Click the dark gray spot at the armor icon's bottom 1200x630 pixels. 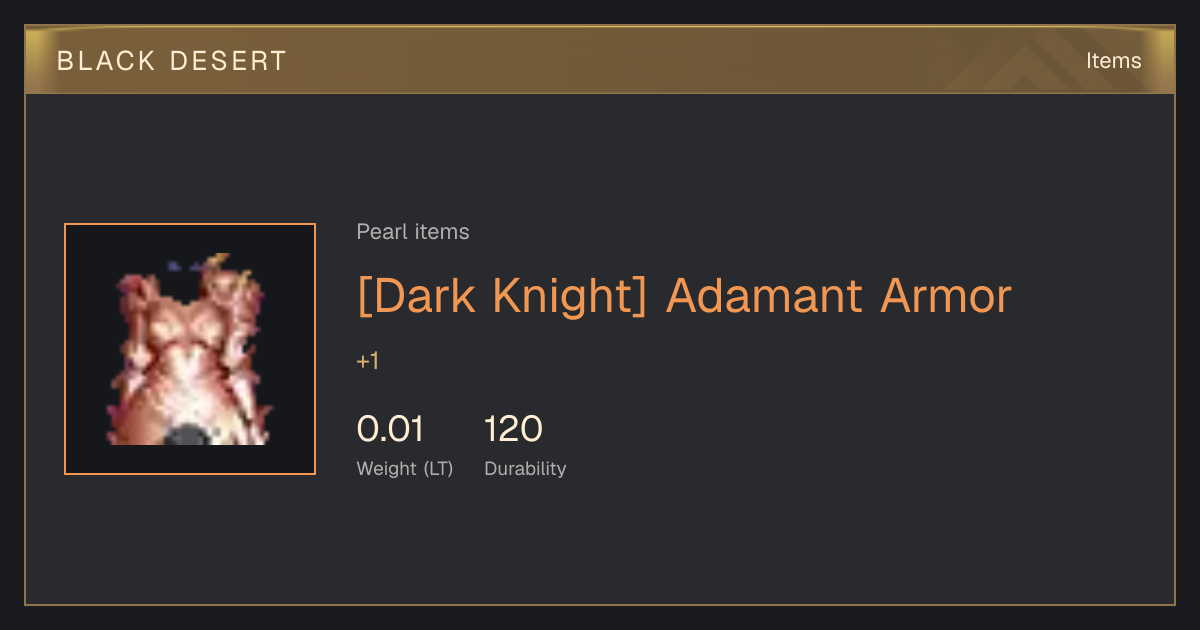[x=186, y=435]
